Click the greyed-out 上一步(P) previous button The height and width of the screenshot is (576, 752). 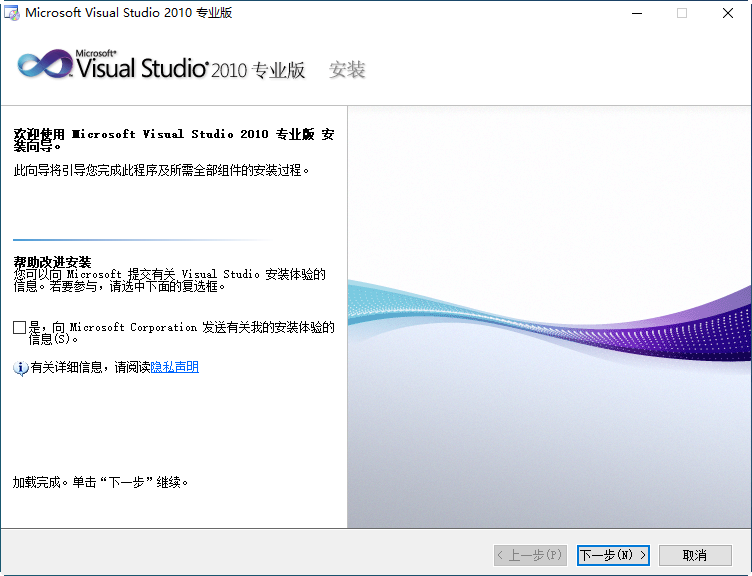[530, 555]
